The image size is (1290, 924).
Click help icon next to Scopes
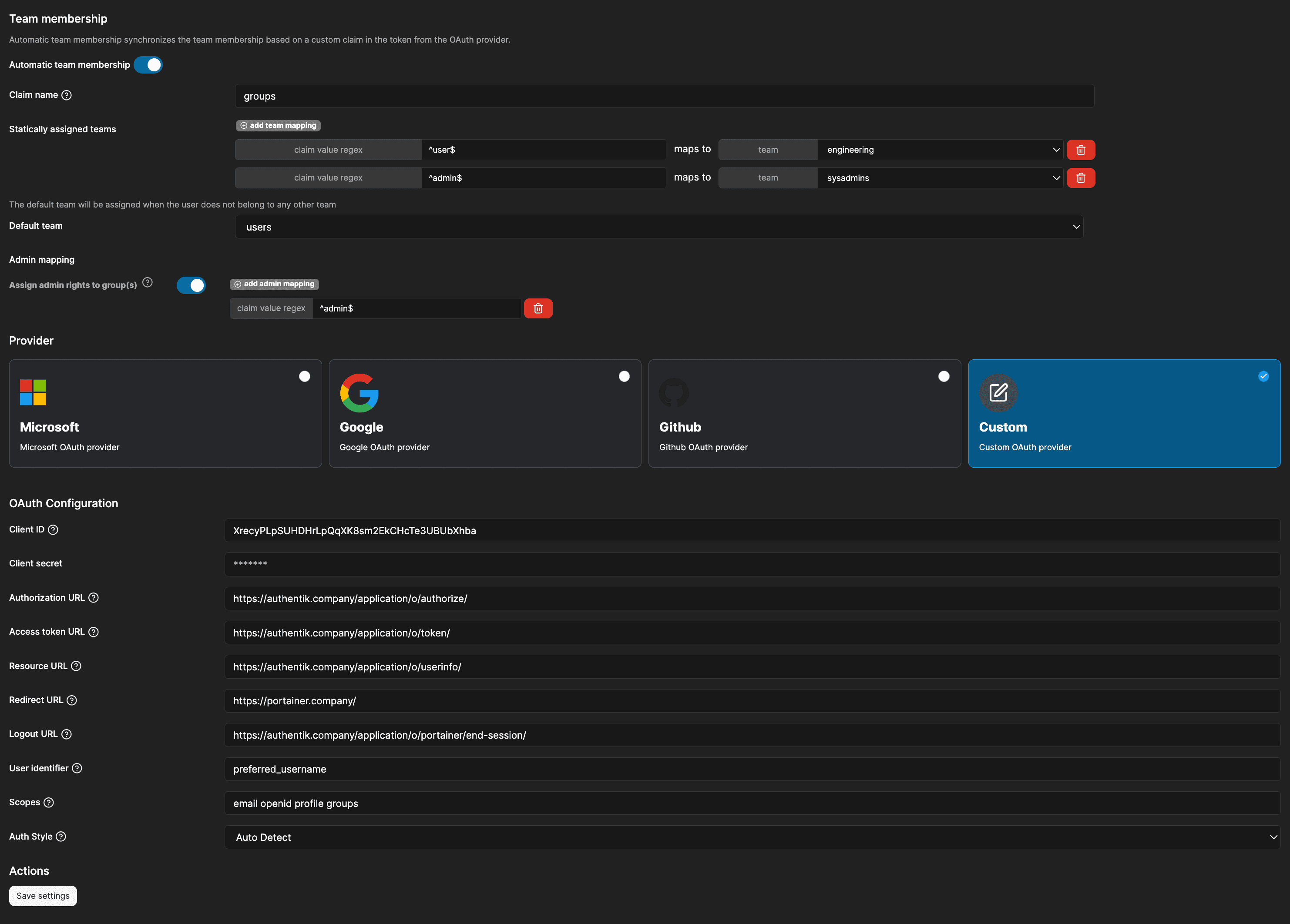[x=49, y=802]
